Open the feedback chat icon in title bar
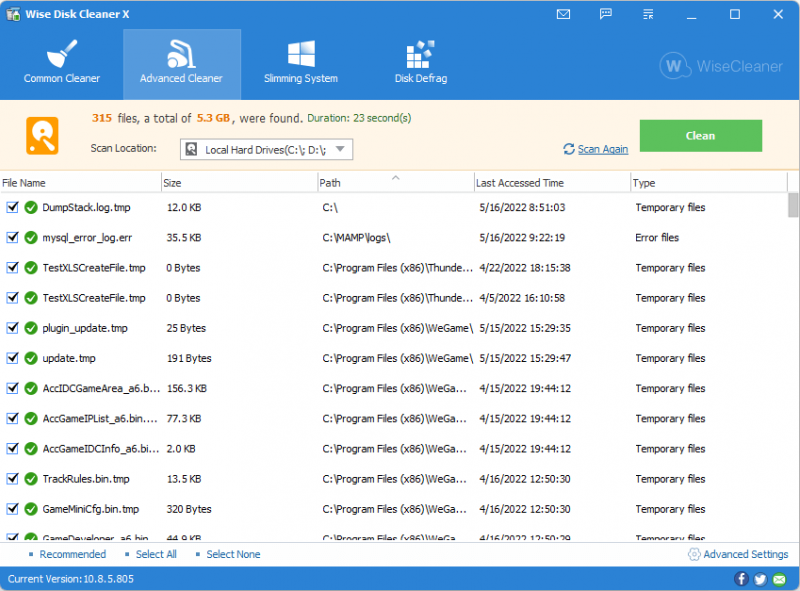This screenshot has width=800, height=591. click(x=606, y=14)
